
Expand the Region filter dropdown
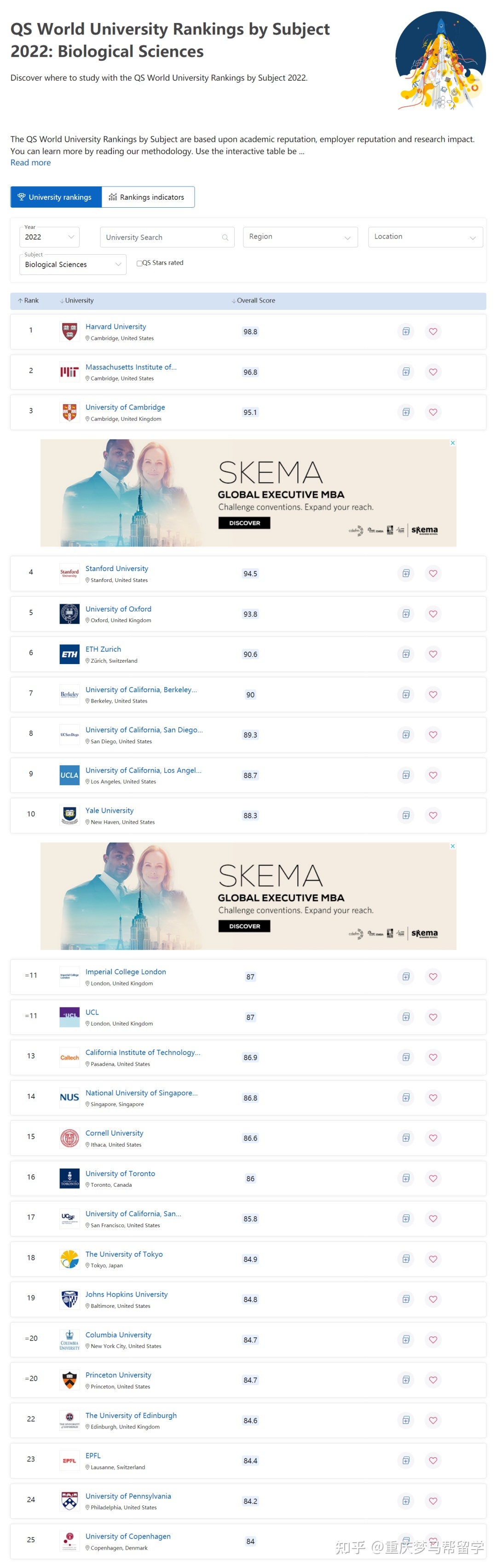tap(300, 238)
